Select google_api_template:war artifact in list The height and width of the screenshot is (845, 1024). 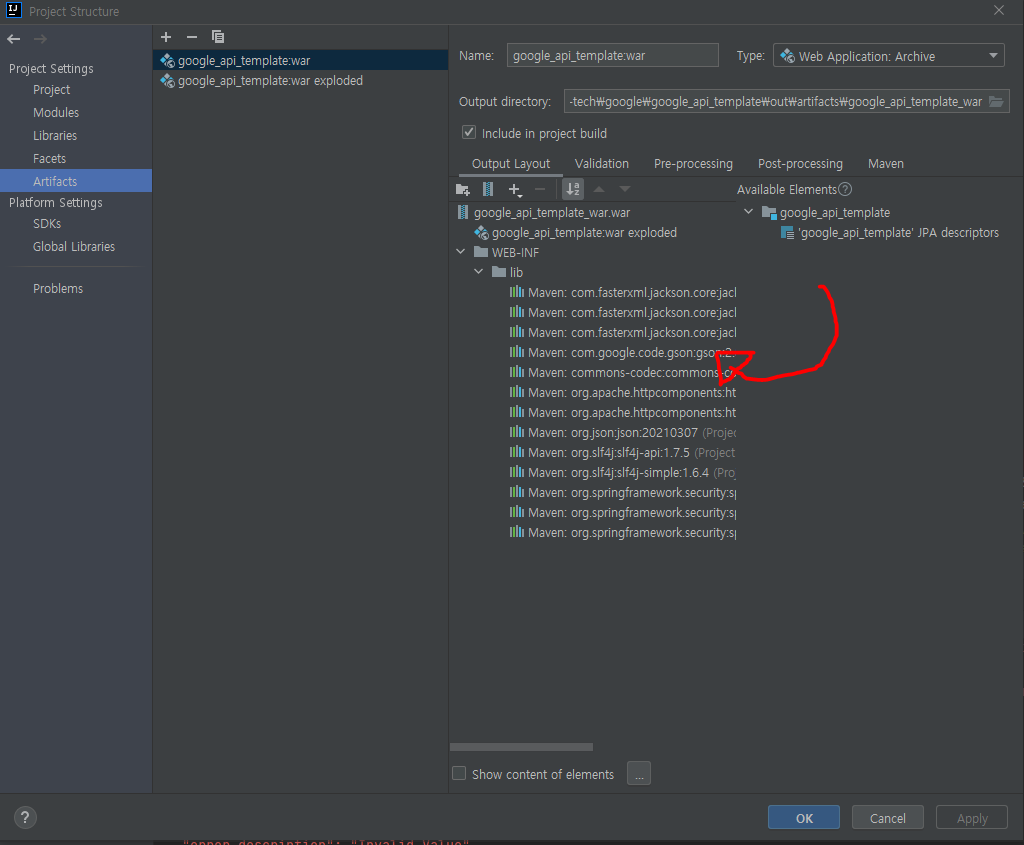coord(300,60)
